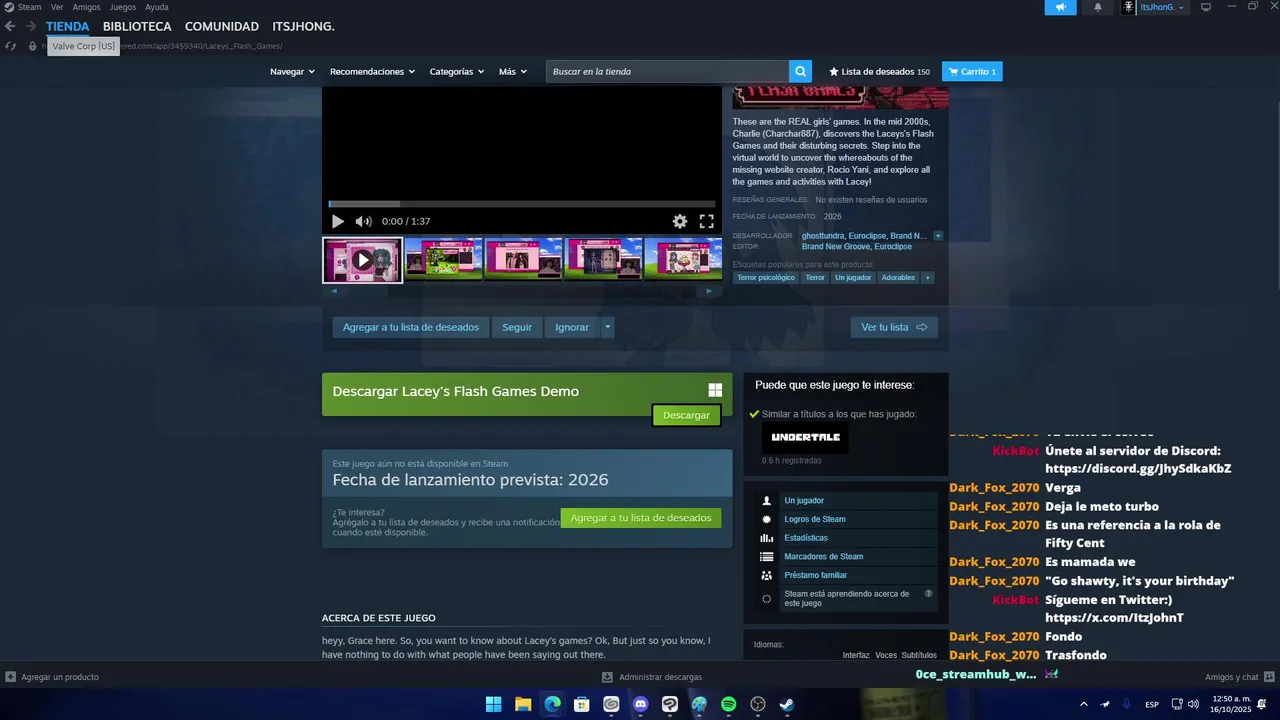Image resolution: width=1280 pixels, height=720 pixels.
Task: Open the Un jugador tag
Action: pyautogui.click(x=853, y=277)
